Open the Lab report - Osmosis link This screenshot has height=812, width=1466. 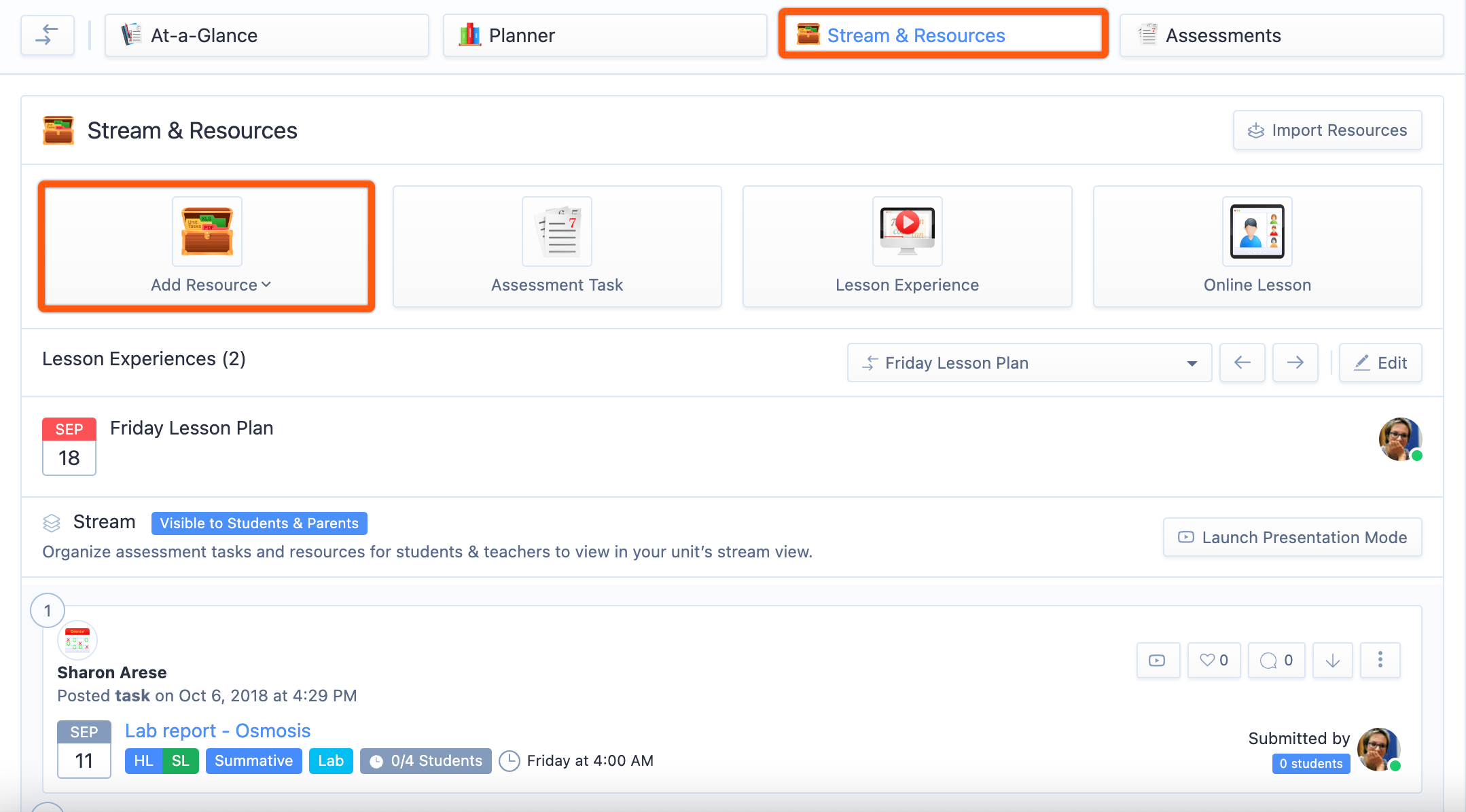tap(217, 731)
